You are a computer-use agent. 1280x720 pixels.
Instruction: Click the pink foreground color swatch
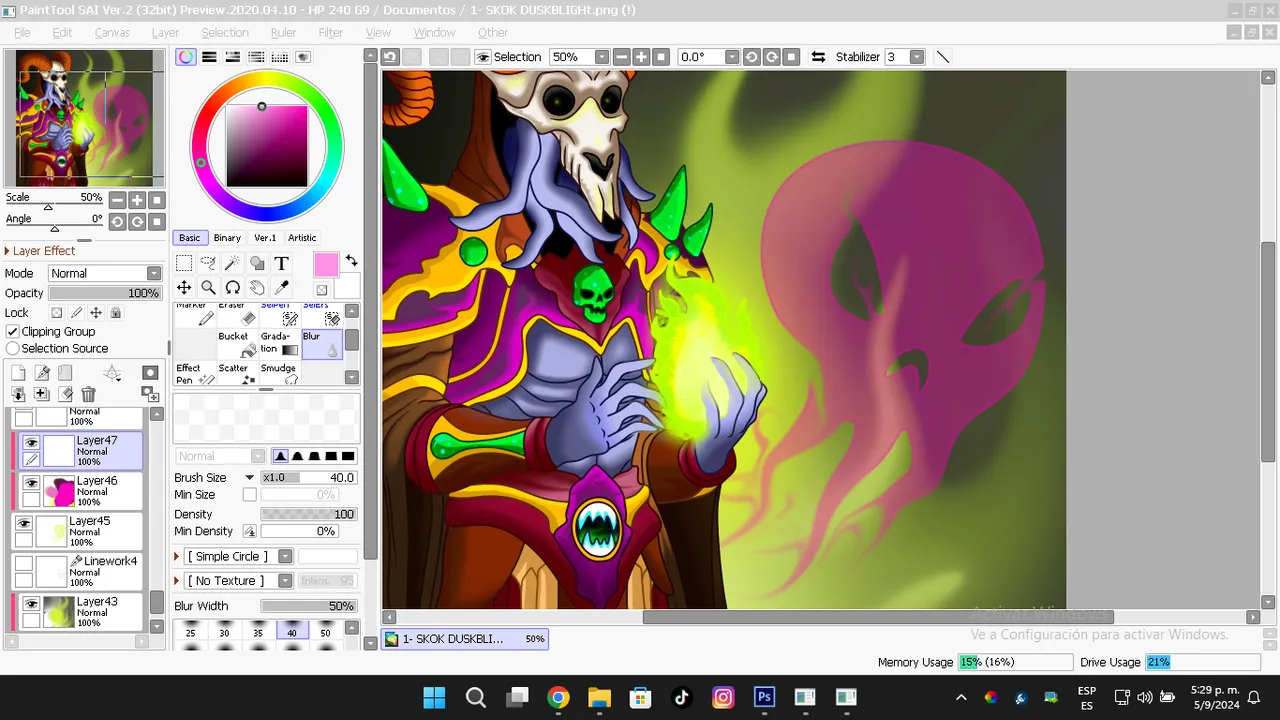326,265
